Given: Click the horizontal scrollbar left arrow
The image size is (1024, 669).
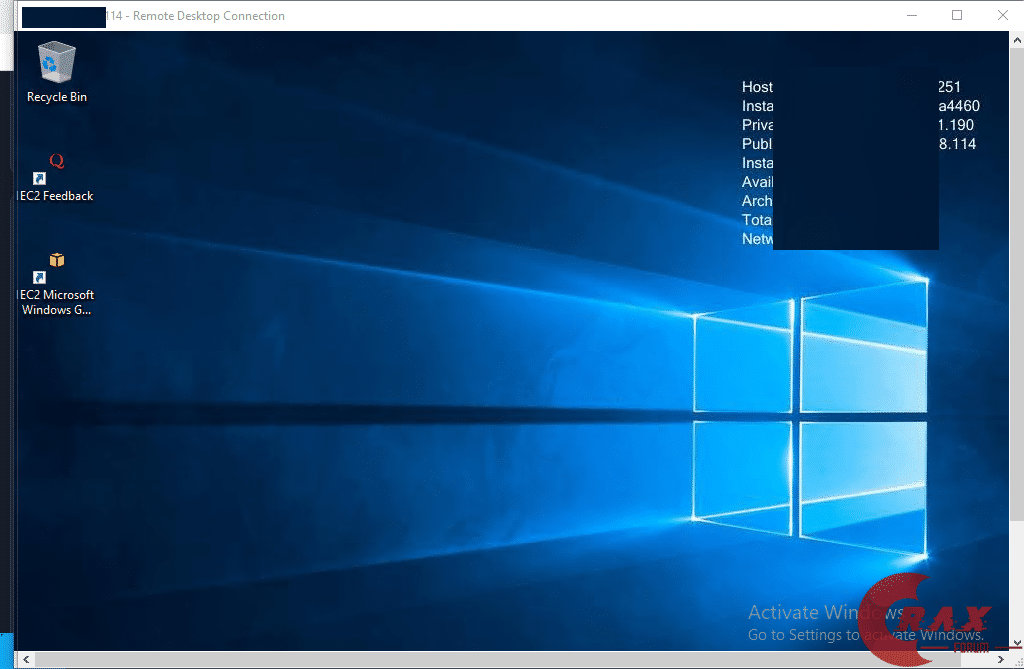Looking at the screenshot, I should (x=28, y=660).
